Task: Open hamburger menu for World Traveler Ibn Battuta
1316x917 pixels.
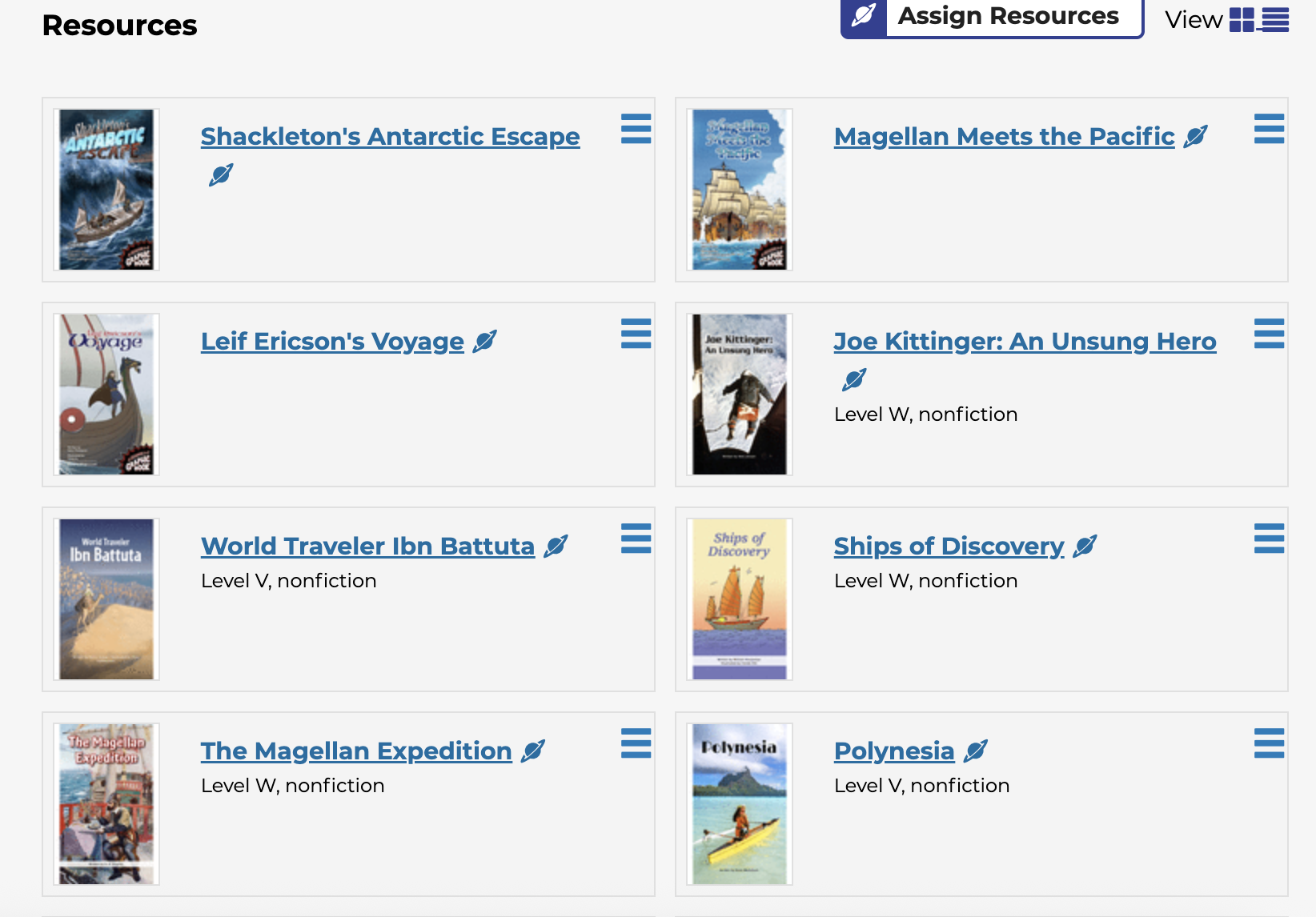Action: click(636, 539)
